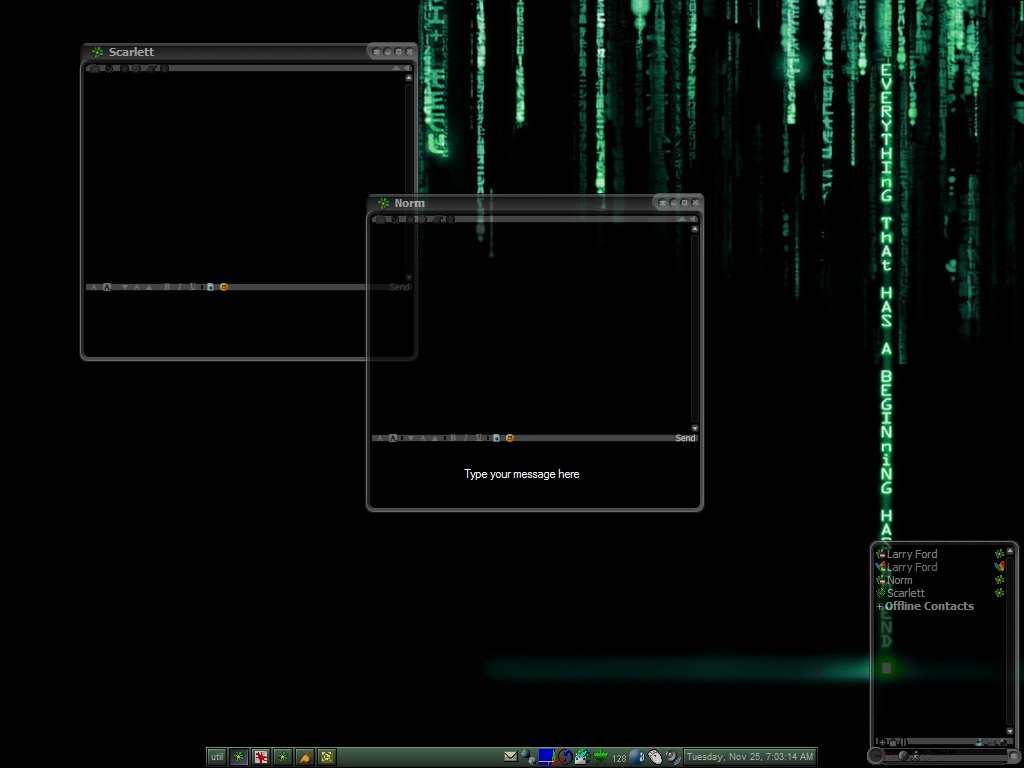Viewport: 1024px width, 768px height.
Task: Increase font size arrow in Norm chat toolbar
Action: tap(435, 438)
